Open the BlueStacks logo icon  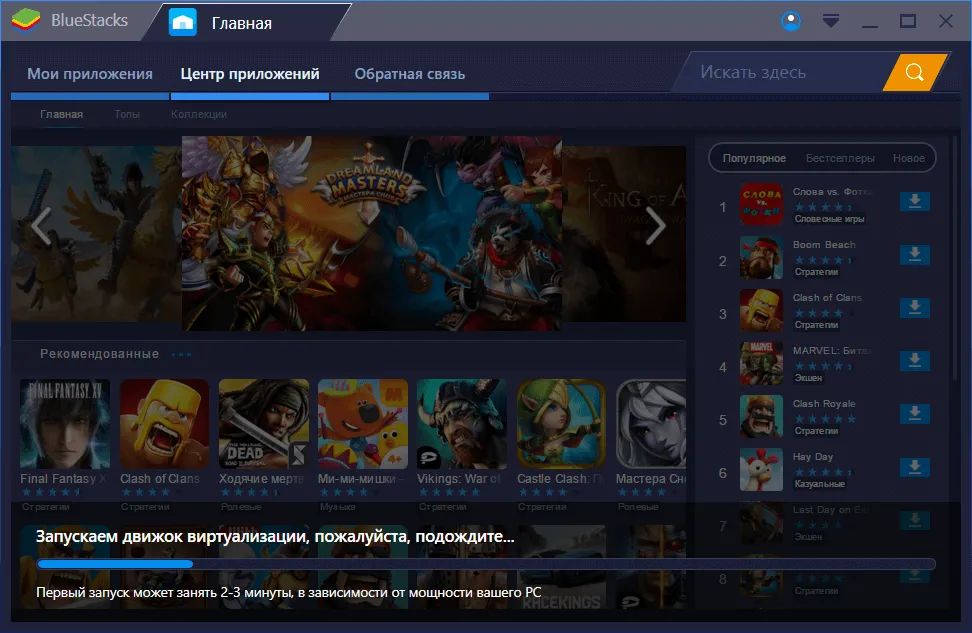point(26,20)
